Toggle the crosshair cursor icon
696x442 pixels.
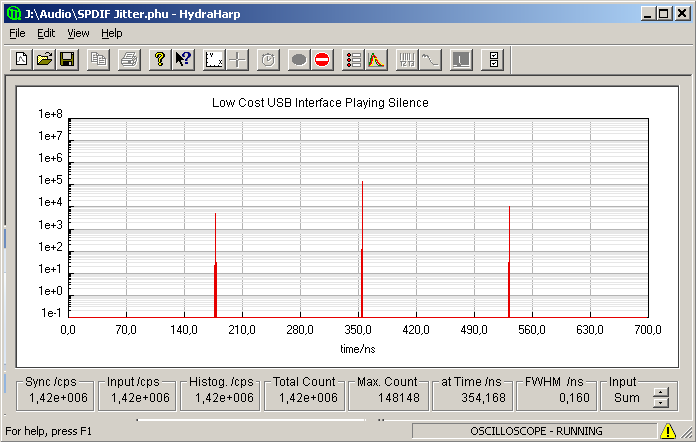[237, 59]
